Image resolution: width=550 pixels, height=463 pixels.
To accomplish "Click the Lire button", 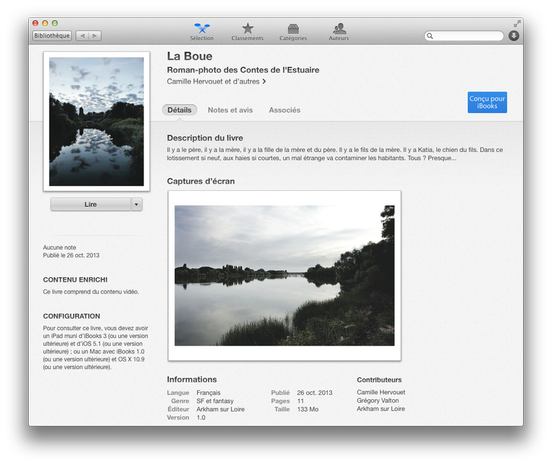I will 91,204.
